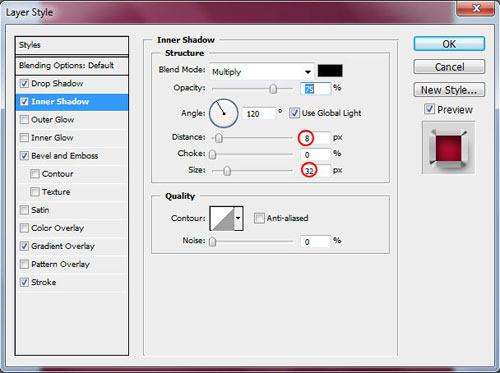Select the Drop Shadow label row
500x373 pixels.
[57, 83]
